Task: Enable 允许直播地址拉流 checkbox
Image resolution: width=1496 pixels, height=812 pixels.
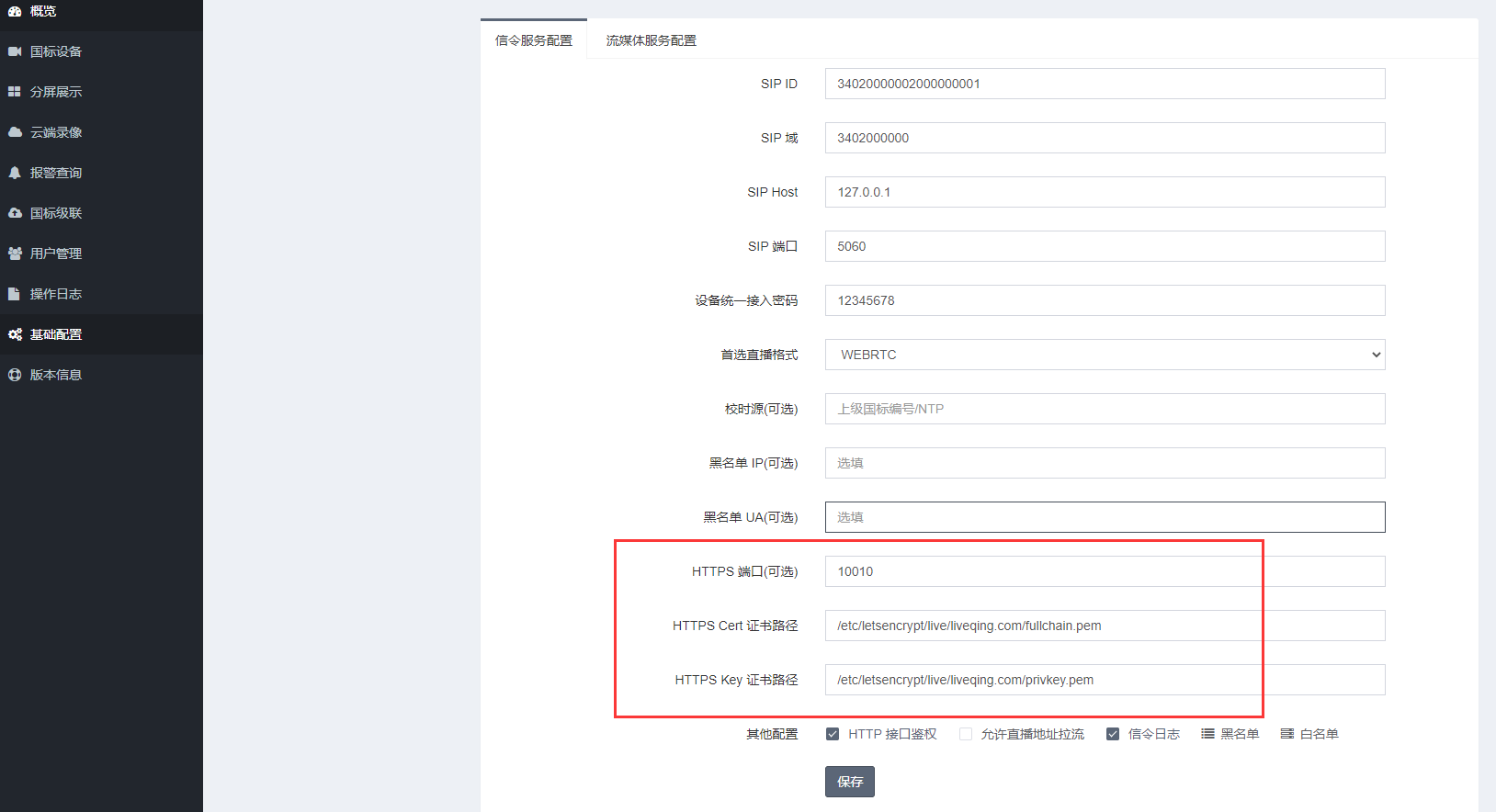Action: coord(966,734)
